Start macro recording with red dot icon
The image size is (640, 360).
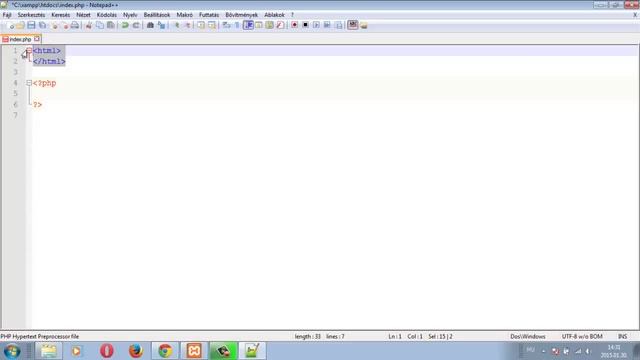click(294, 25)
